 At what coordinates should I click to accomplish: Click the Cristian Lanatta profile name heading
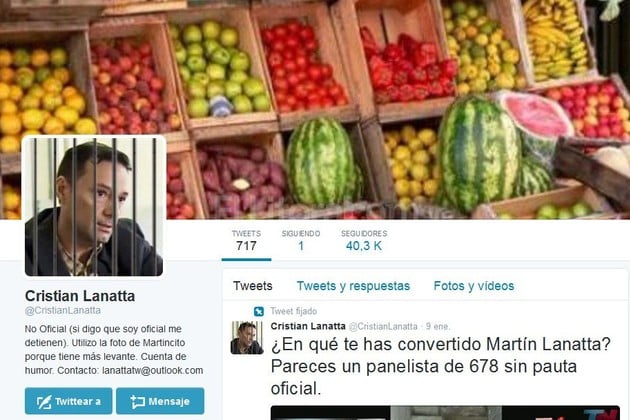(x=80, y=296)
